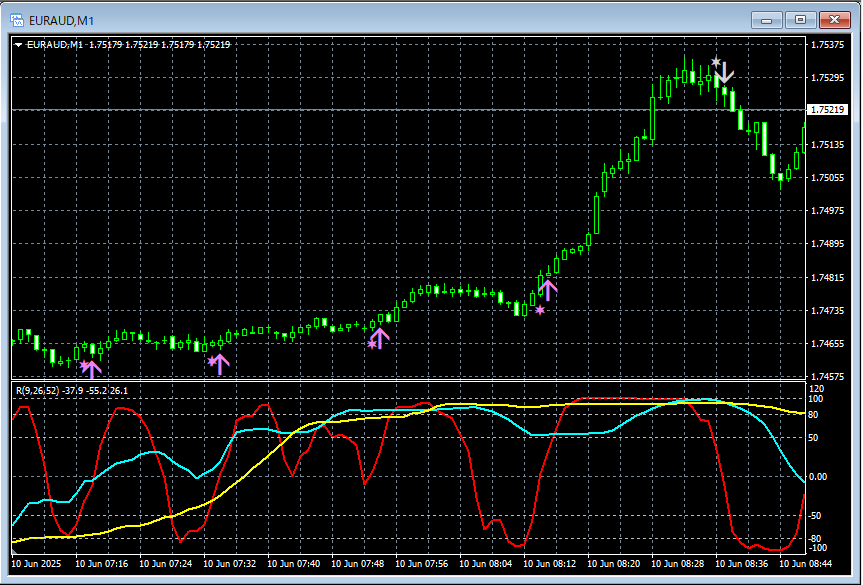Click the current price label 1.75219
863x585 pixels.
pyautogui.click(x=827, y=110)
